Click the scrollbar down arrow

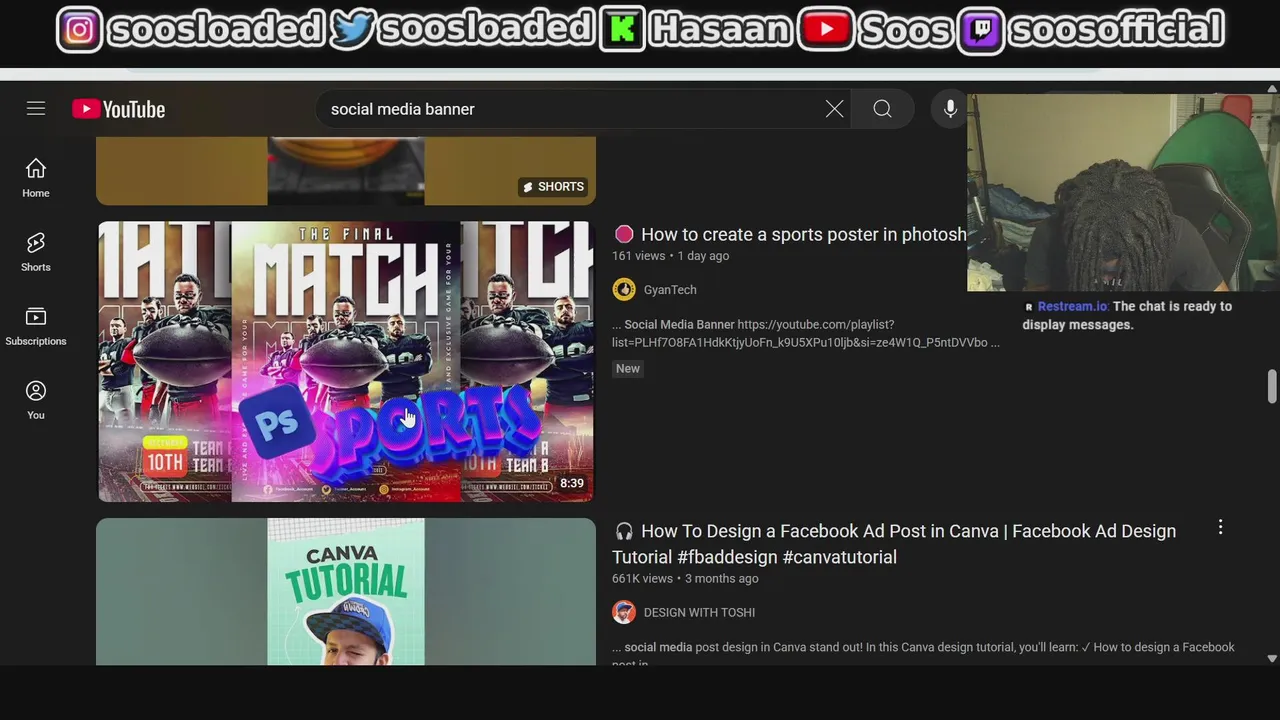click(1272, 658)
